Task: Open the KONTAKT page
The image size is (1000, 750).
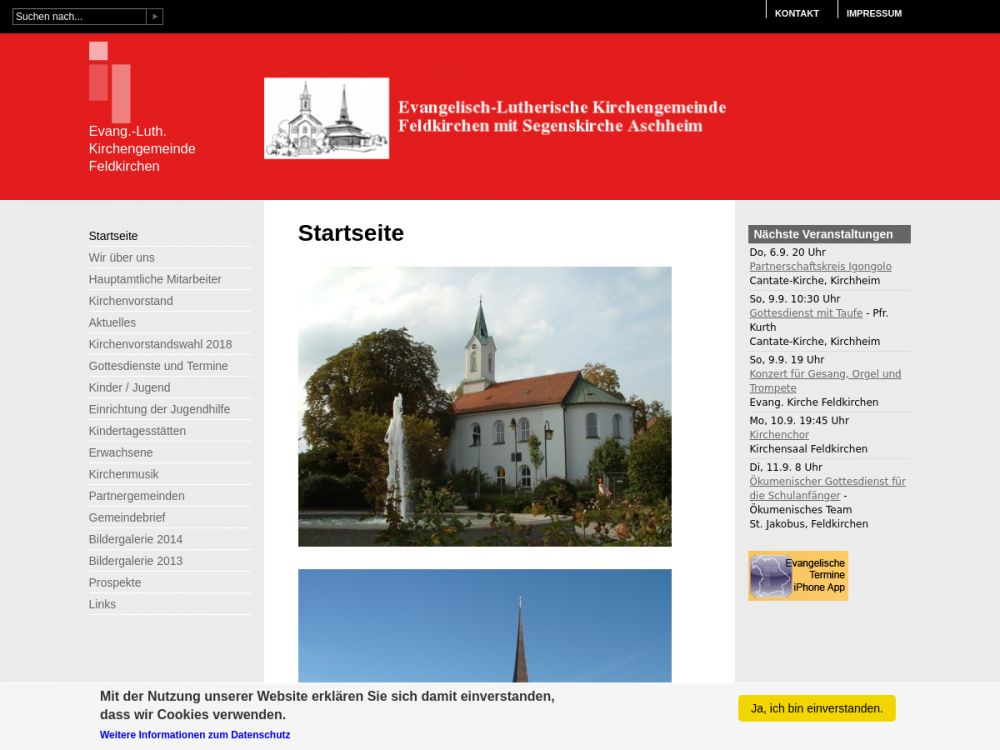Action: pyautogui.click(x=796, y=13)
